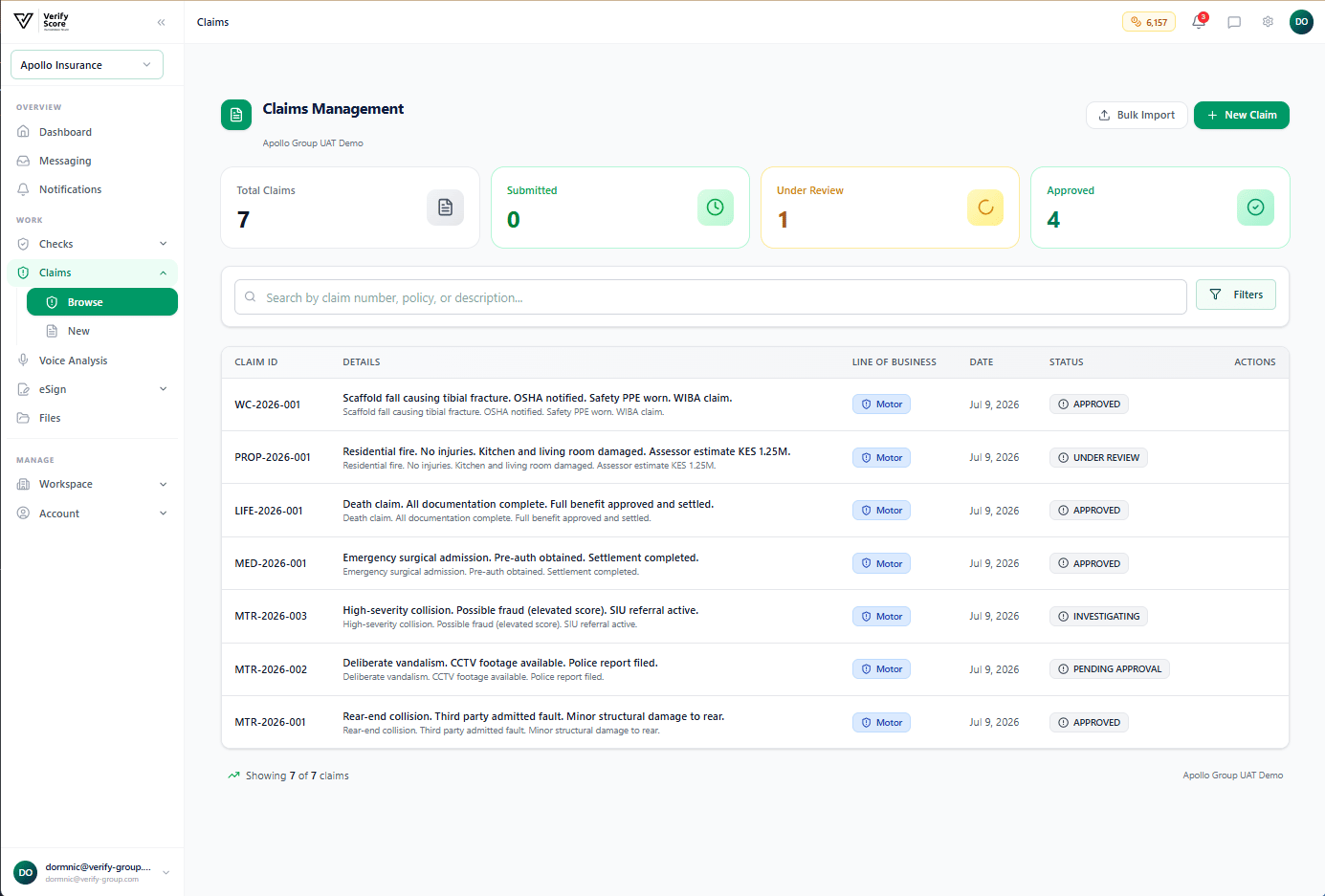Image resolution: width=1325 pixels, height=896 pixels.
Task: Click the Account person icon in sidebar
Action: 24,514
